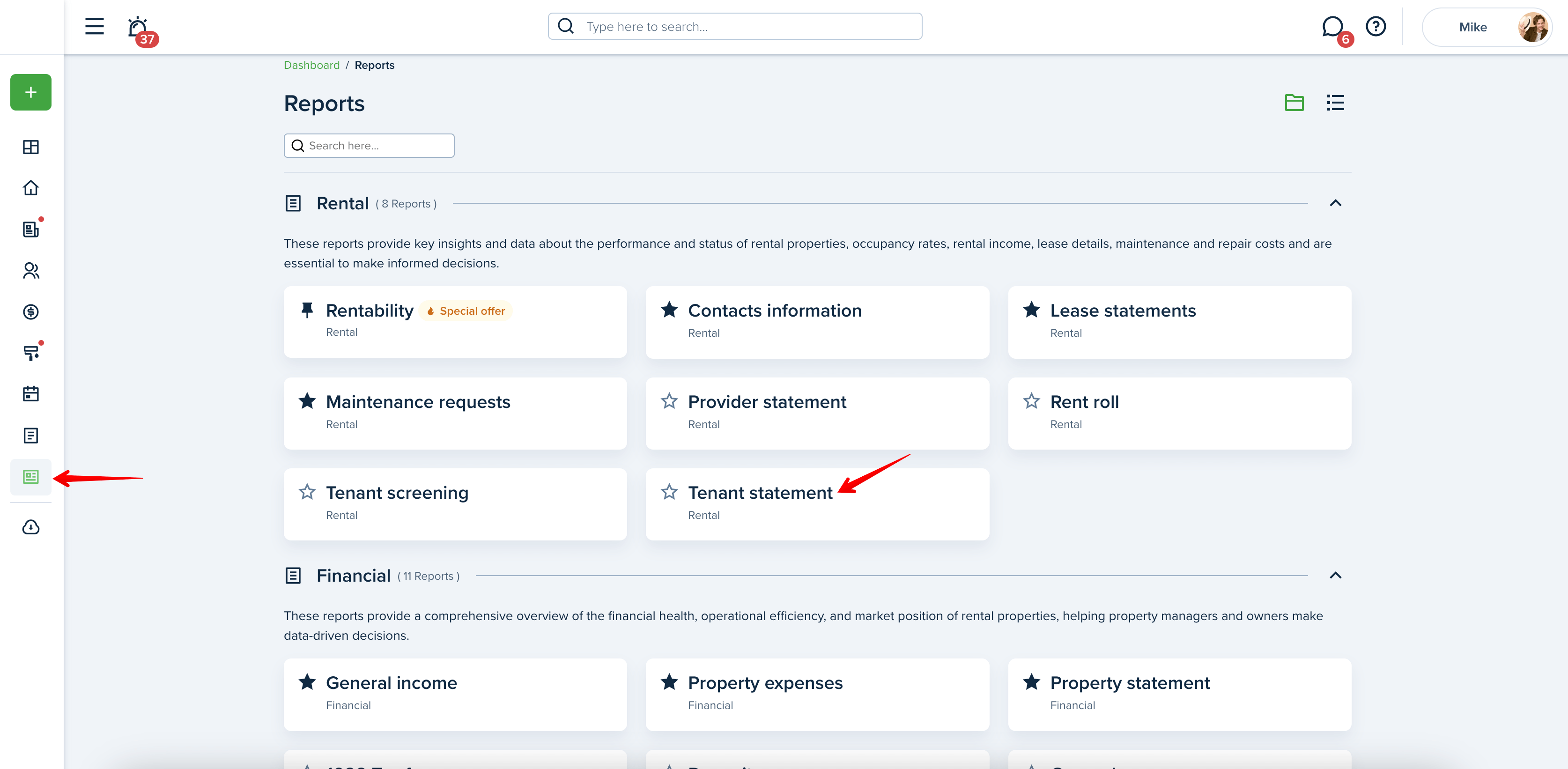
Task: Open the chat messages icon
Action: [x=1333, y=27]
